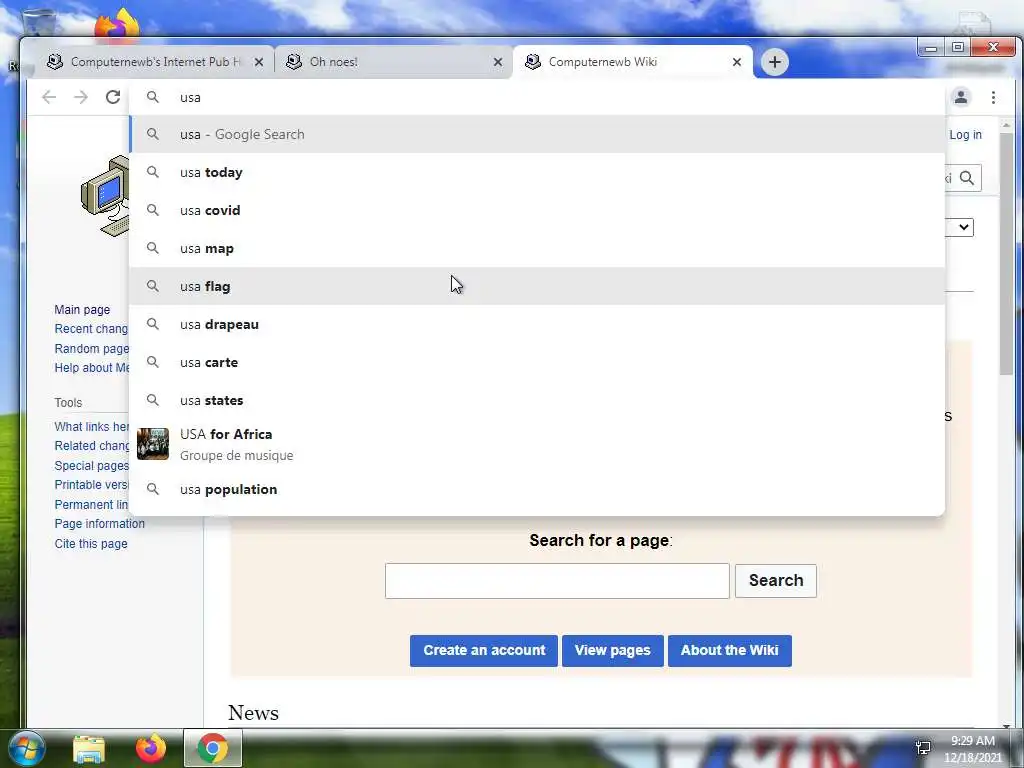Click the Create an account button
1024x768 pixels.
tap(484, 650)
